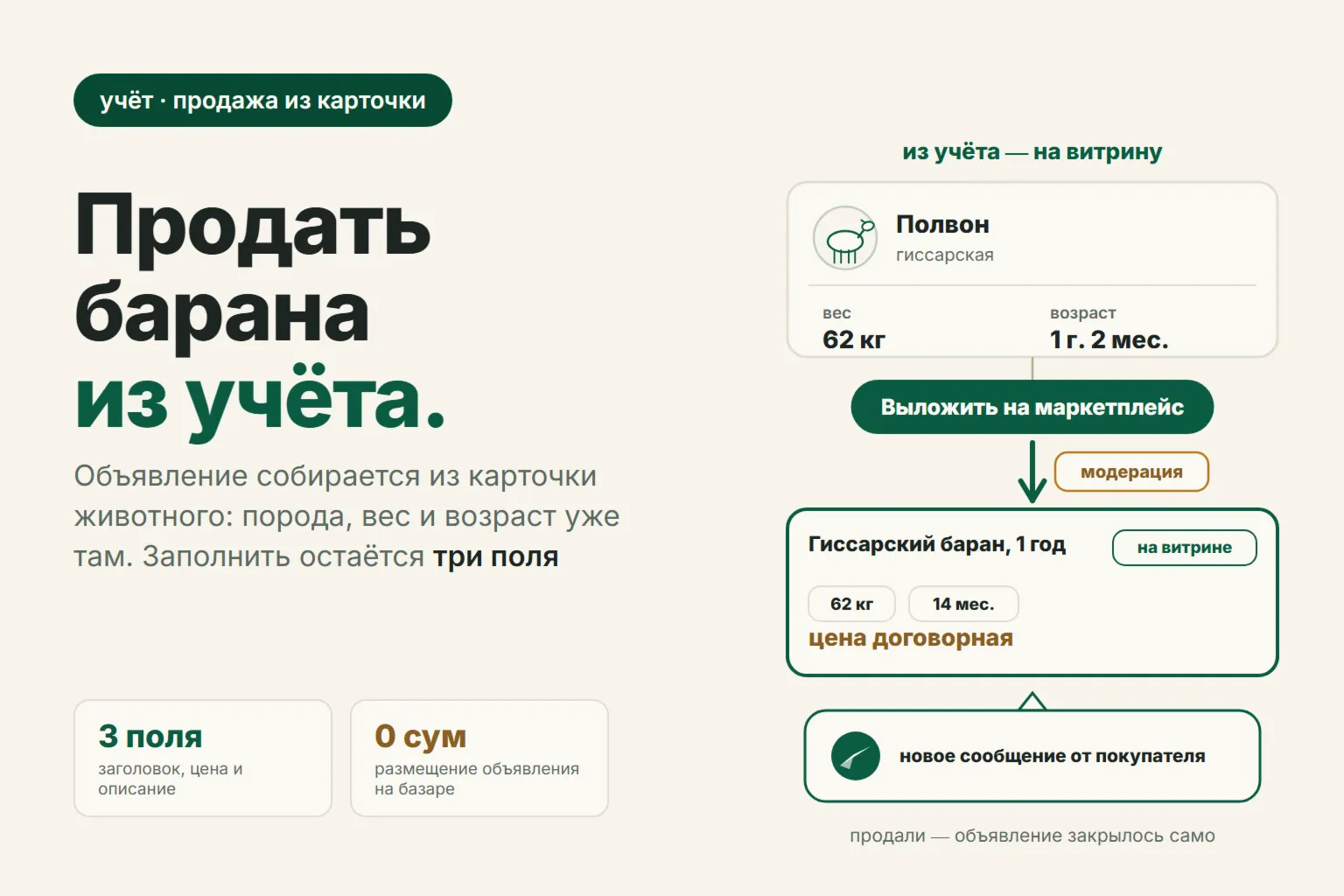Screen dimensions: 1344x896
Task: Click the breed label "гиссарская"
Action: point(945,255)
